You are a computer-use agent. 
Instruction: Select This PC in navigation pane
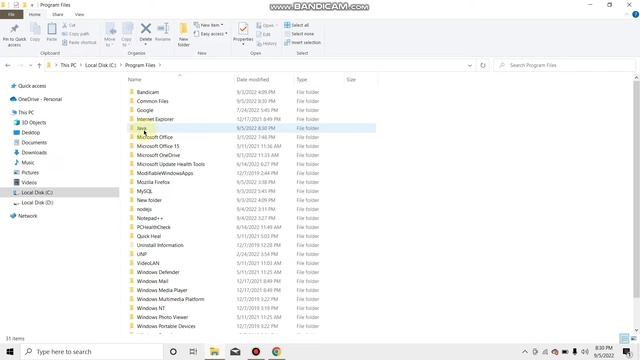coord(26,112)
